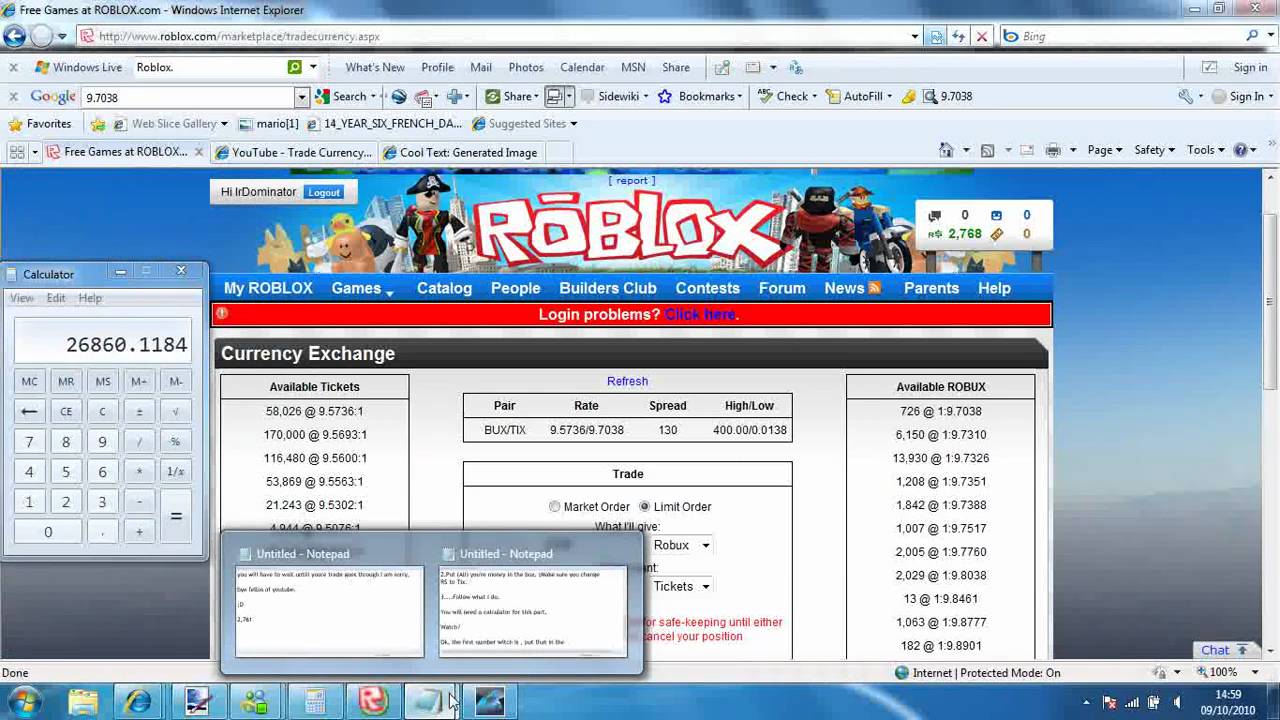The height and width of the screenshot is (720, 1280).
Task: Click the Google toolbar Share icon
Action: (493, 97)
